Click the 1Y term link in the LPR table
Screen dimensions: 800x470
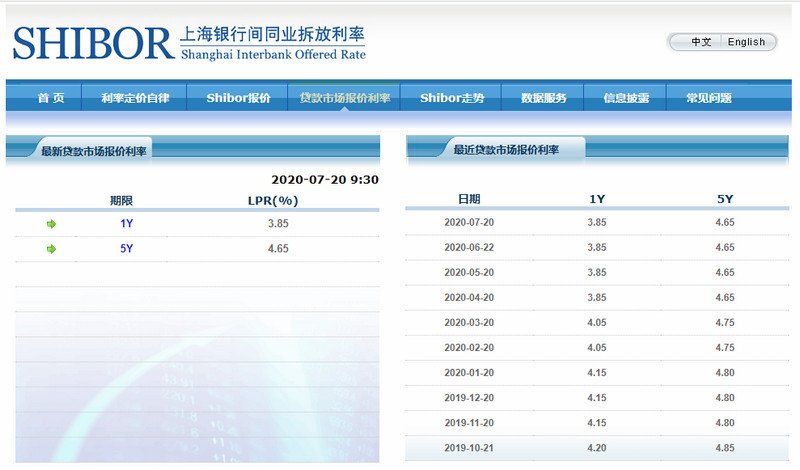click(127, 224)
